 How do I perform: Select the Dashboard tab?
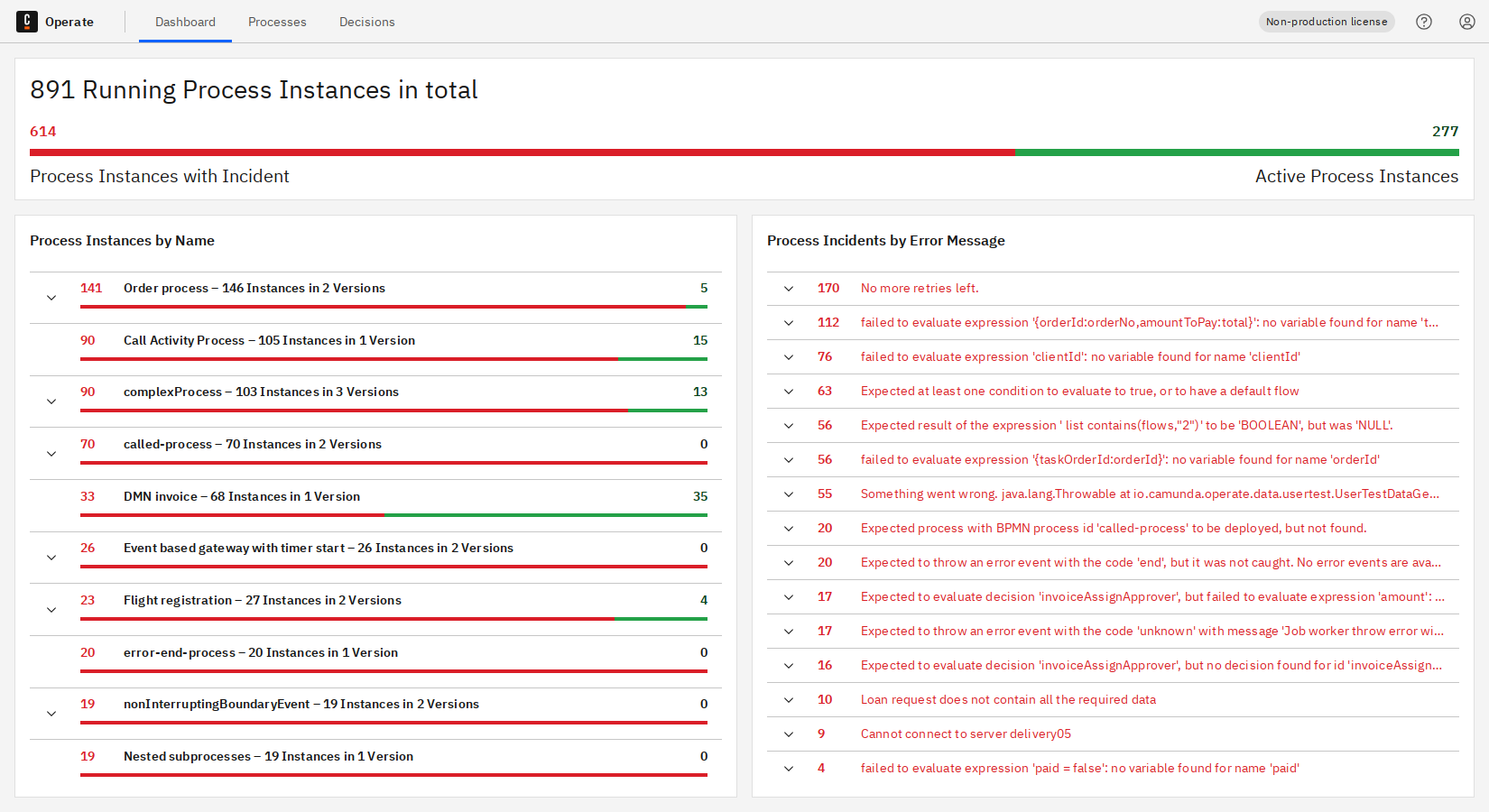(185, 22)
